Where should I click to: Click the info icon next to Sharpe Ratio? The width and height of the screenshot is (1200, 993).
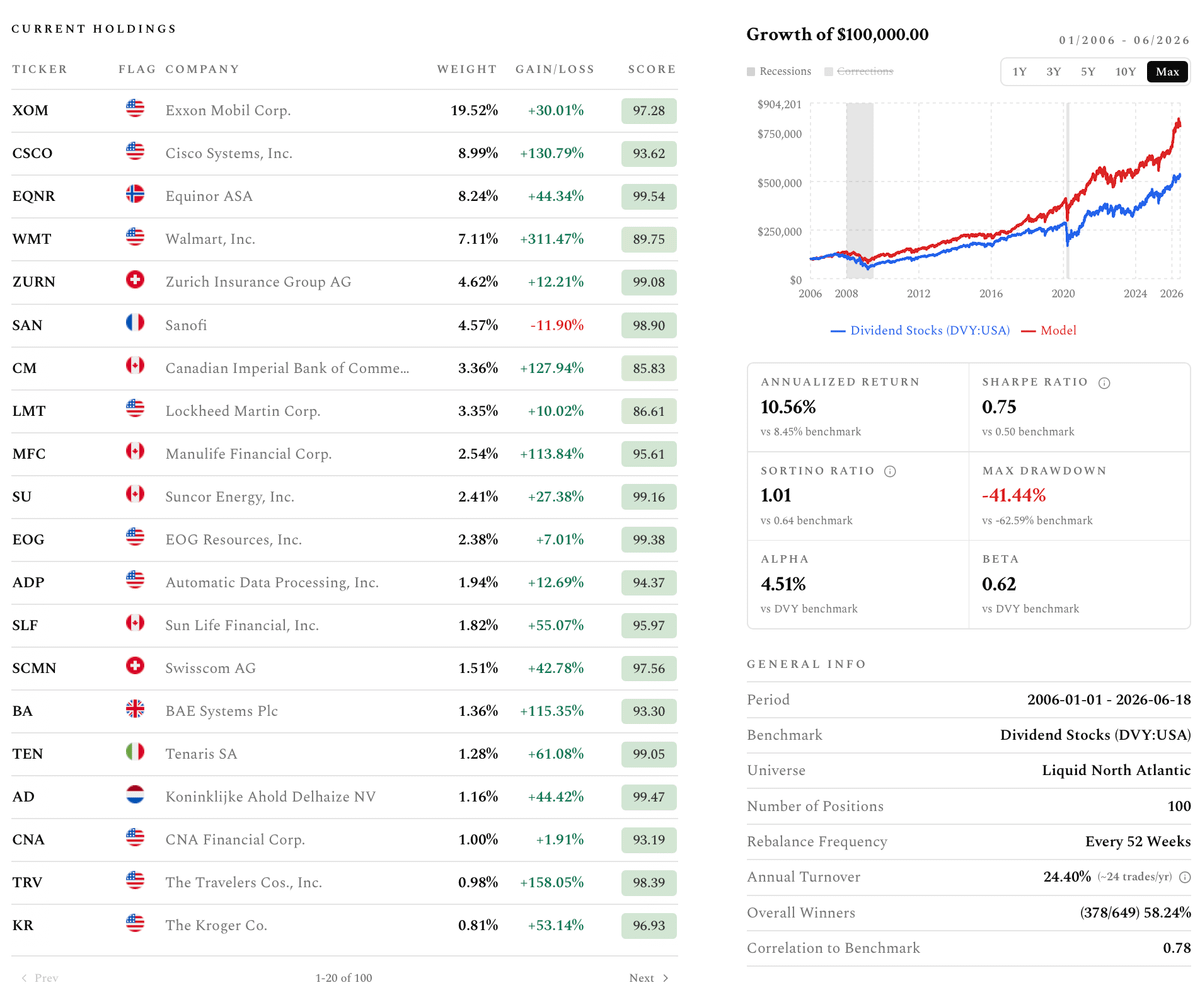coord(1105,382)
